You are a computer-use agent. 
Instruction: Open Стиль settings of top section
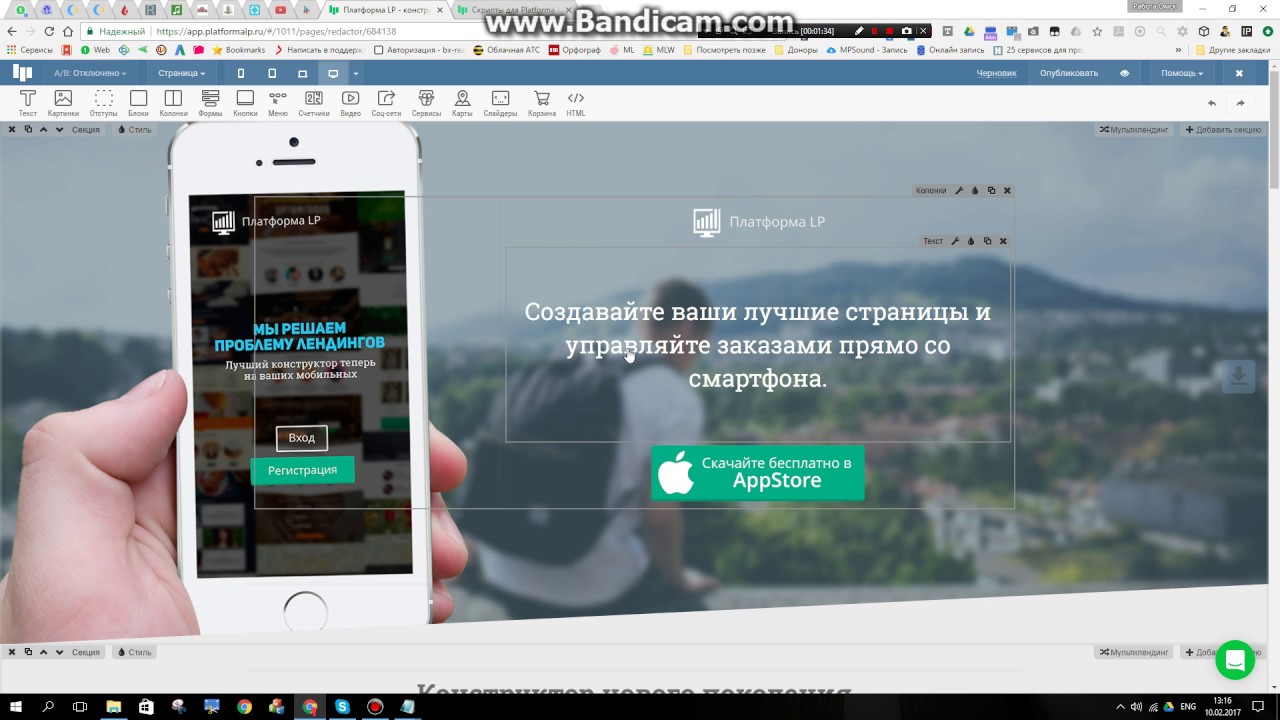[x=134, y=130]
